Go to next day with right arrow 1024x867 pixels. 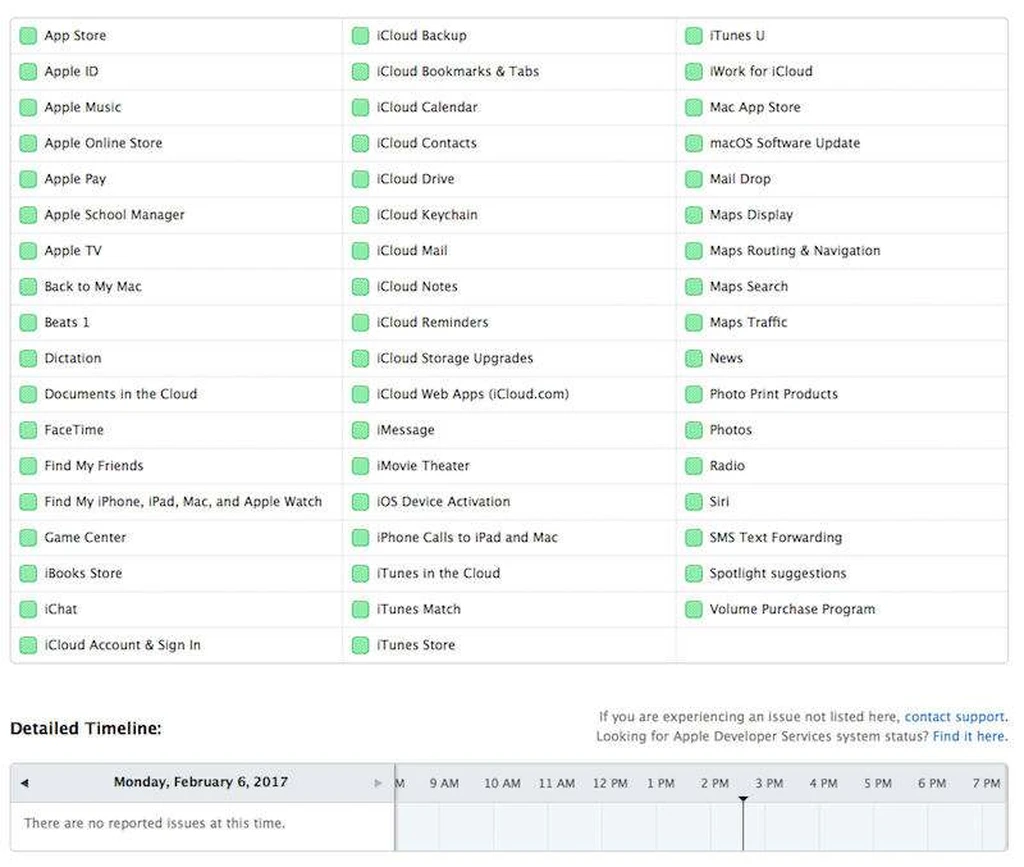point(377,783)
